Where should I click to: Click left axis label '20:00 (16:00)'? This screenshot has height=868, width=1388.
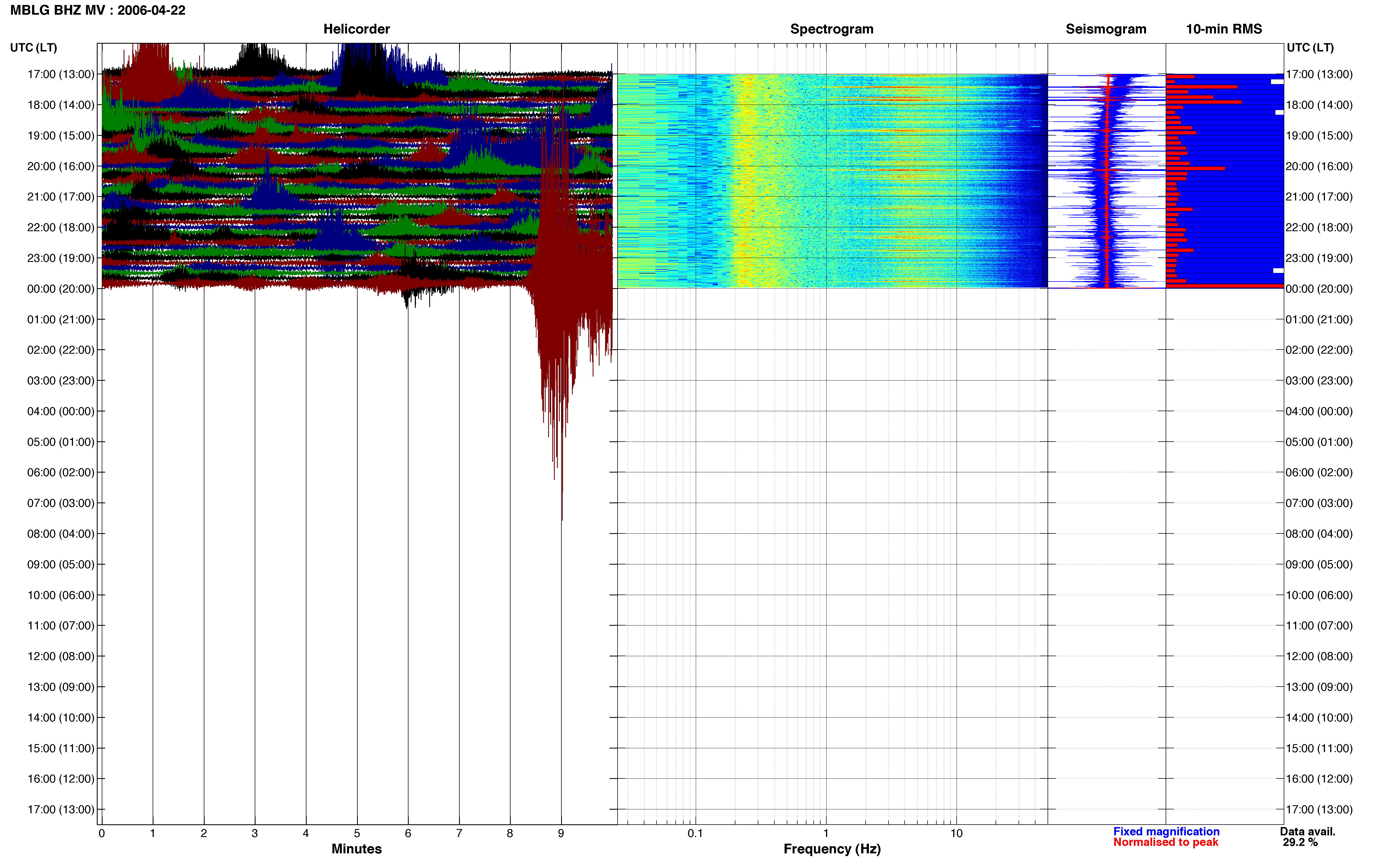61,166
